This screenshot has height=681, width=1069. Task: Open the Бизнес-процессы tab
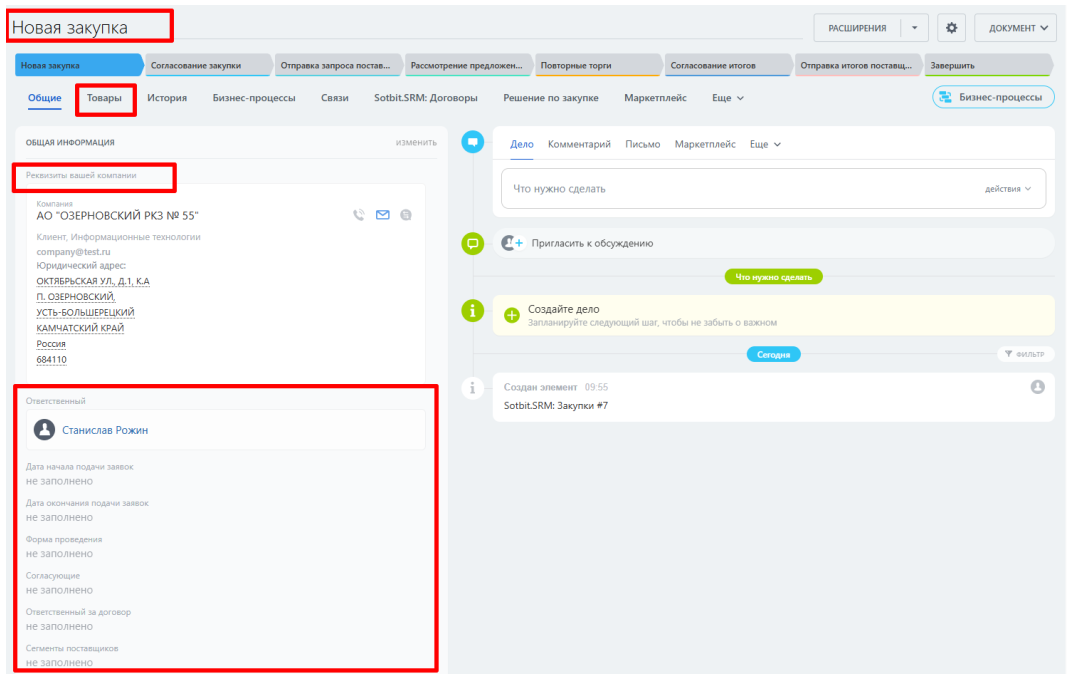pos(254,98)
